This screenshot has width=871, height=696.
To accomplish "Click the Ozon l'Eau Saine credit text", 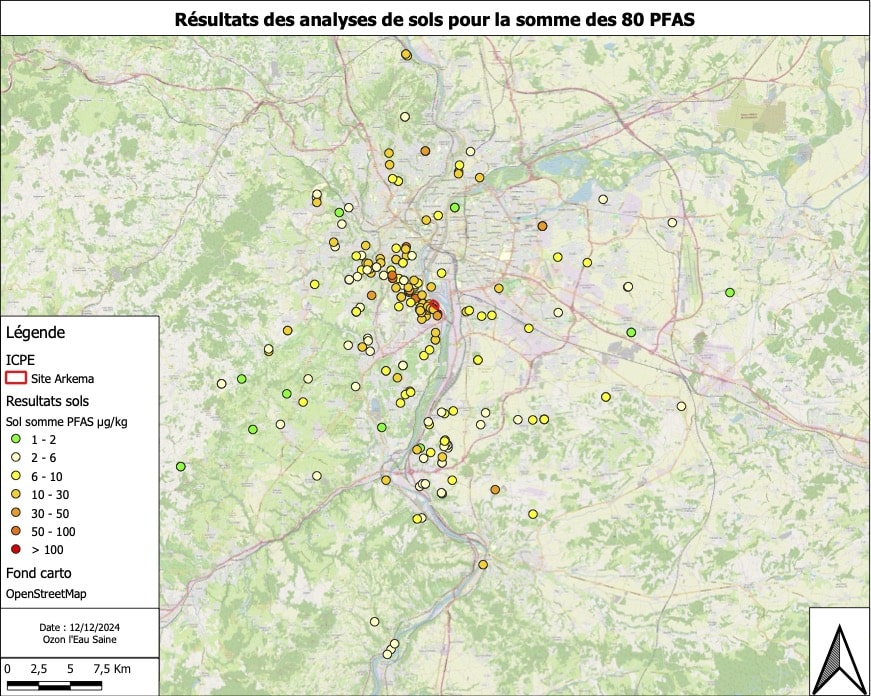I will [78, 639].
